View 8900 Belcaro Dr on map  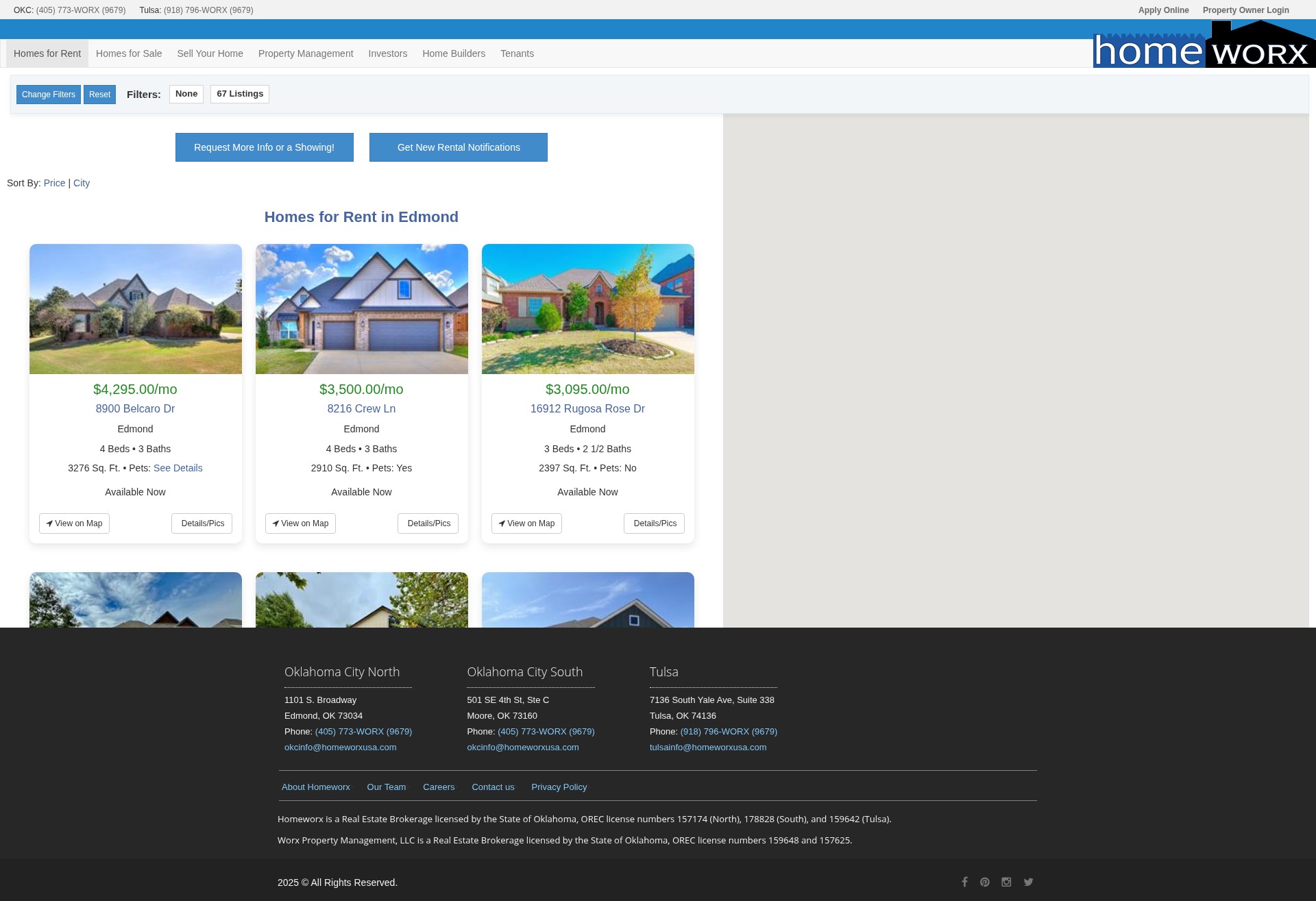74,523
